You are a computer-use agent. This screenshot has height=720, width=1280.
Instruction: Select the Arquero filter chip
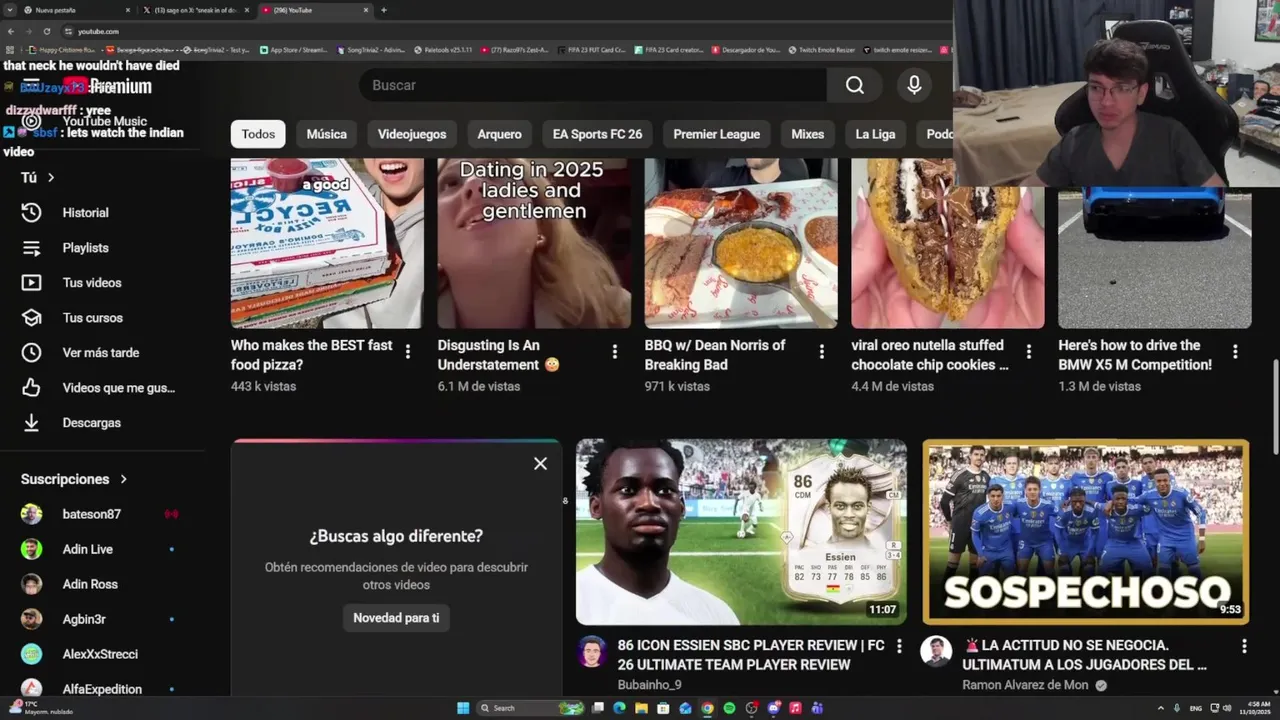pos(499,134)
